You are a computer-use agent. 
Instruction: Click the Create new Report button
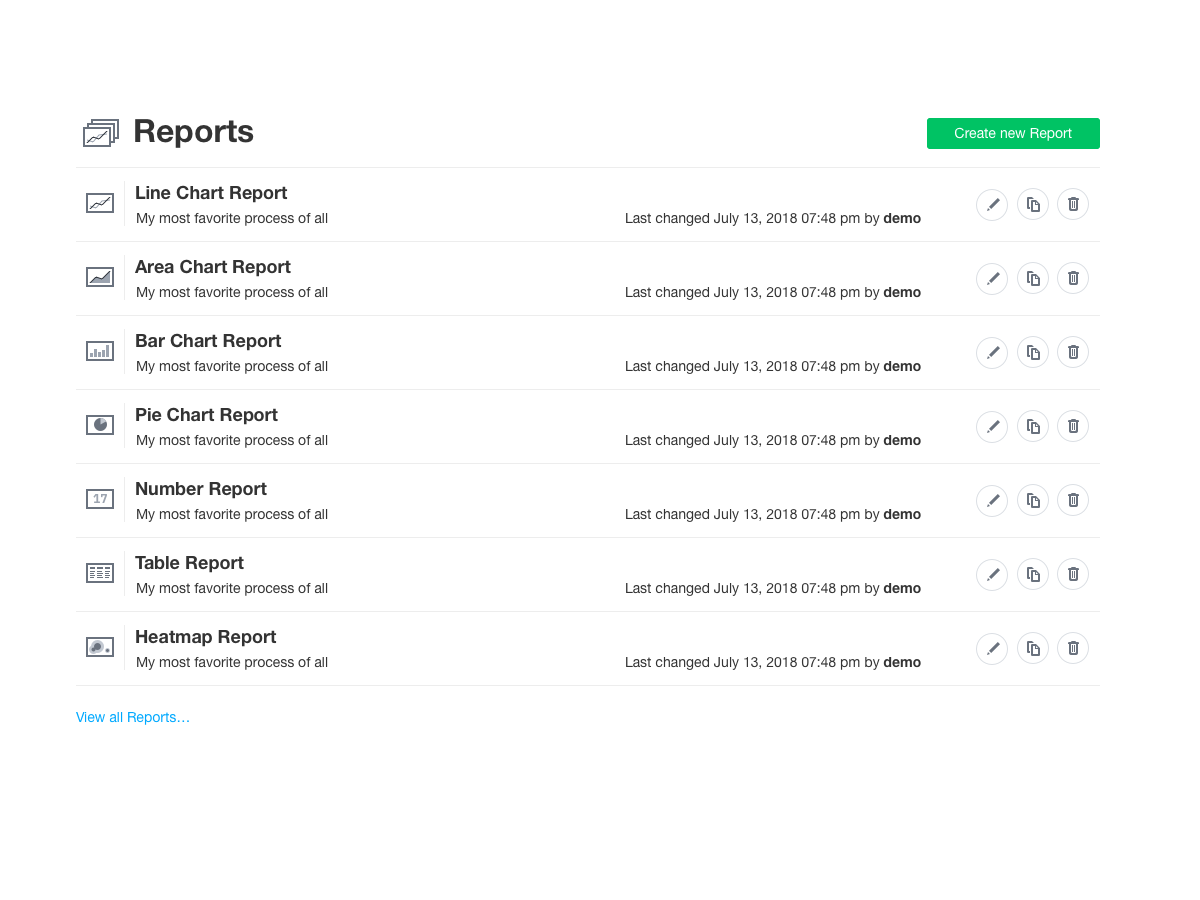pos(1013,133)
